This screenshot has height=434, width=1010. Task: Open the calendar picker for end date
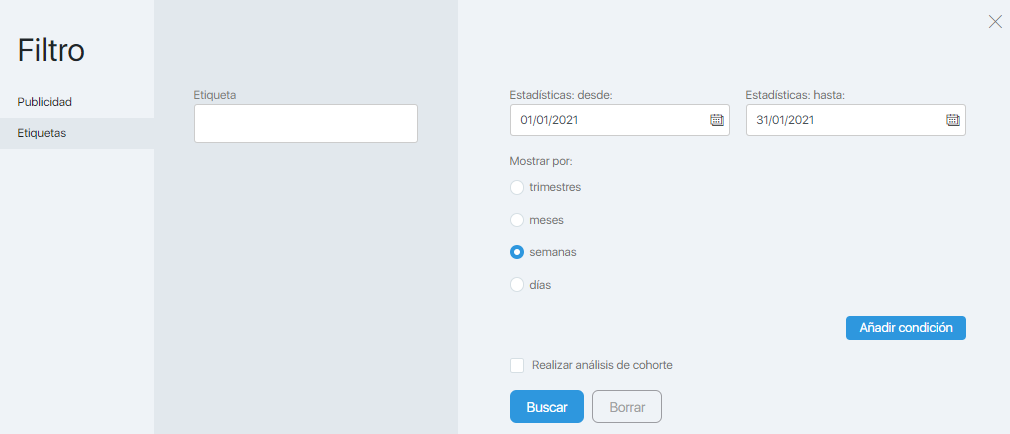click(x=952, y=120)
